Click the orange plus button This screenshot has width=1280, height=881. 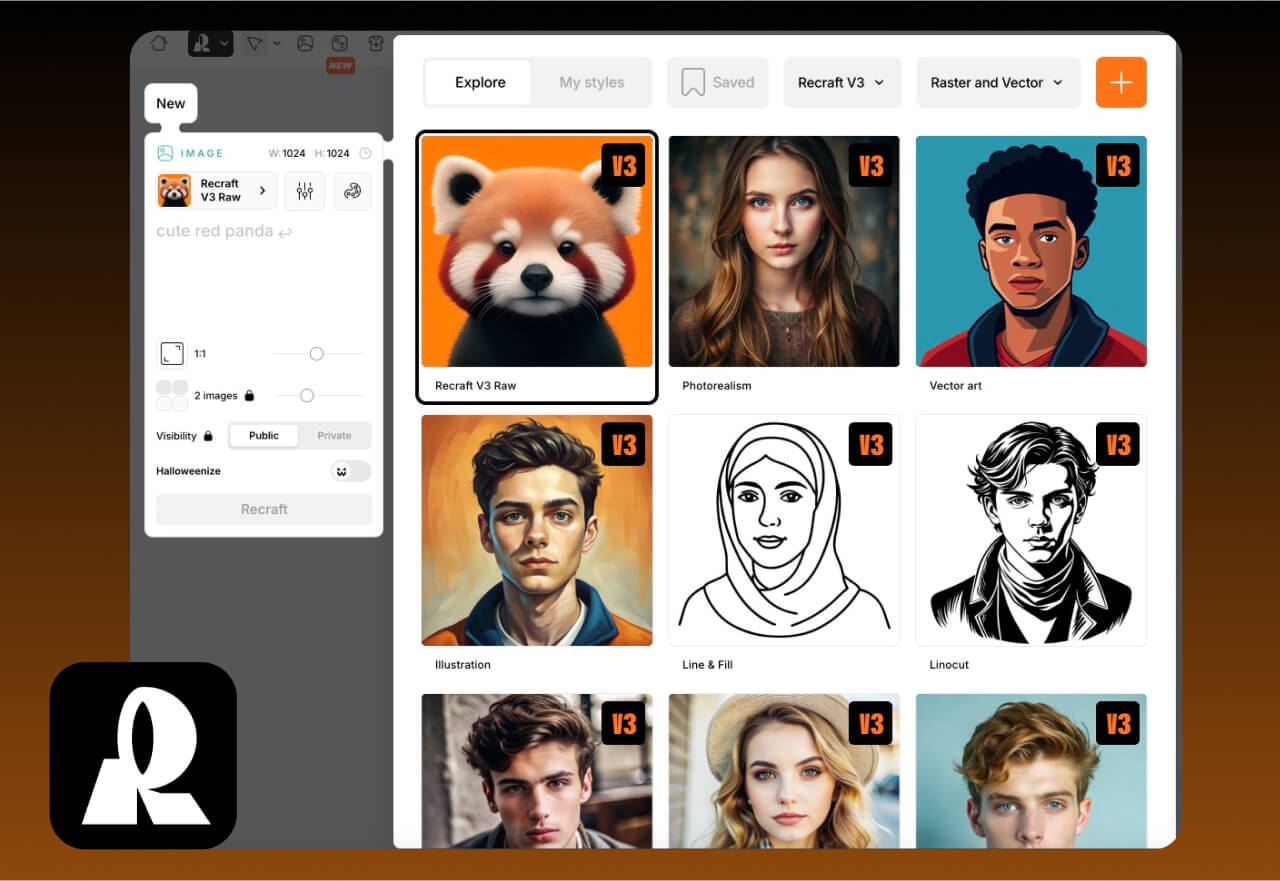[x=1121, y=82]
